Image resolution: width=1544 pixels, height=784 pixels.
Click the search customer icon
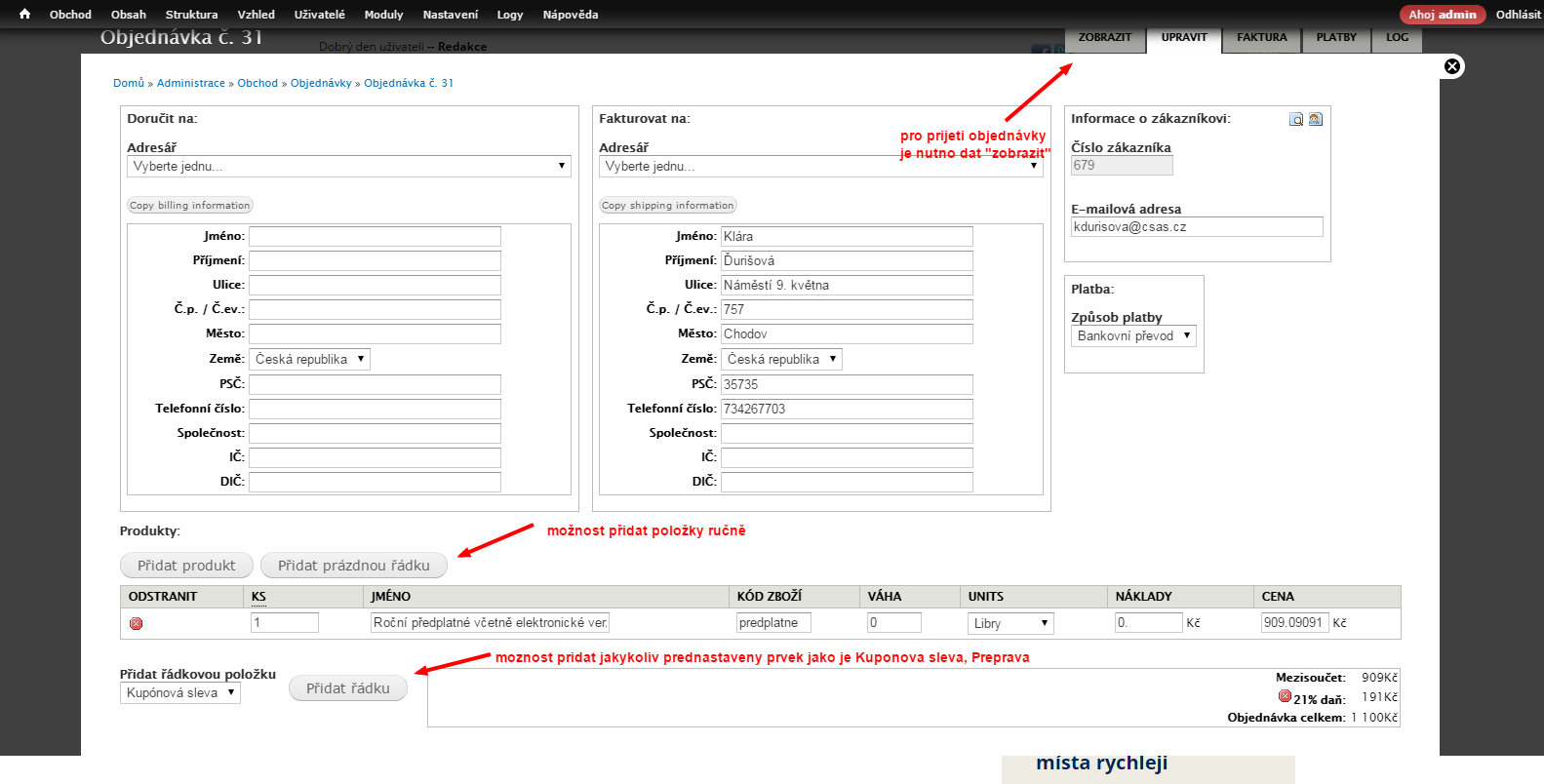pos(1296,119)
